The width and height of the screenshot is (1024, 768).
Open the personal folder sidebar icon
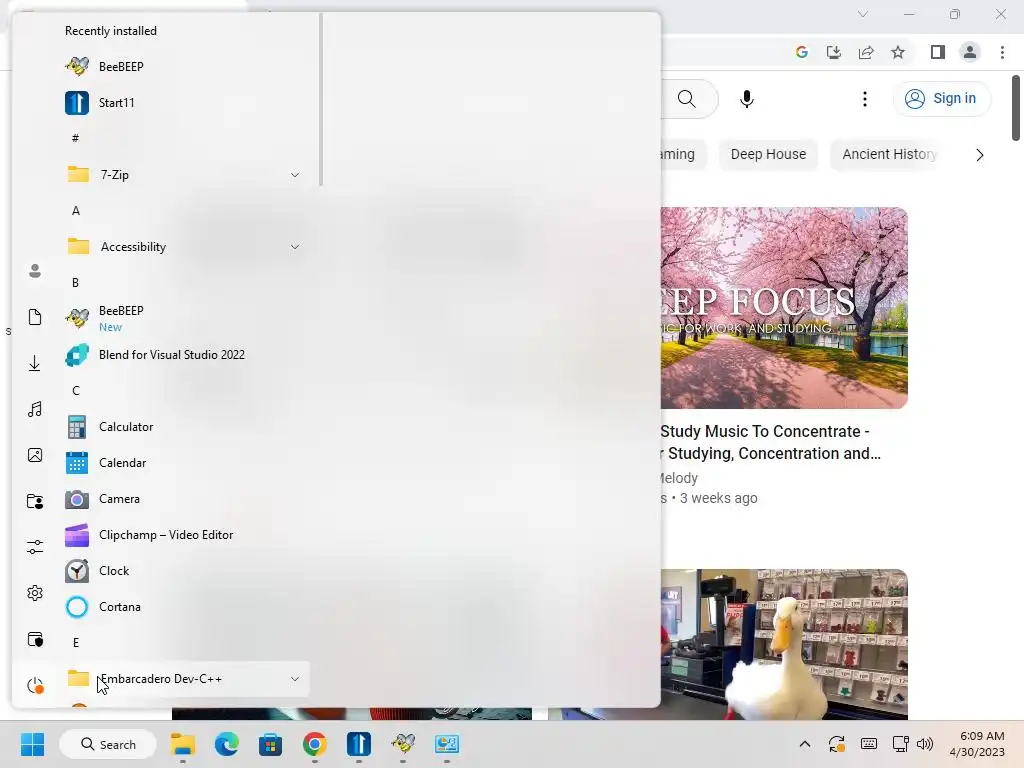tap(35, 501)
